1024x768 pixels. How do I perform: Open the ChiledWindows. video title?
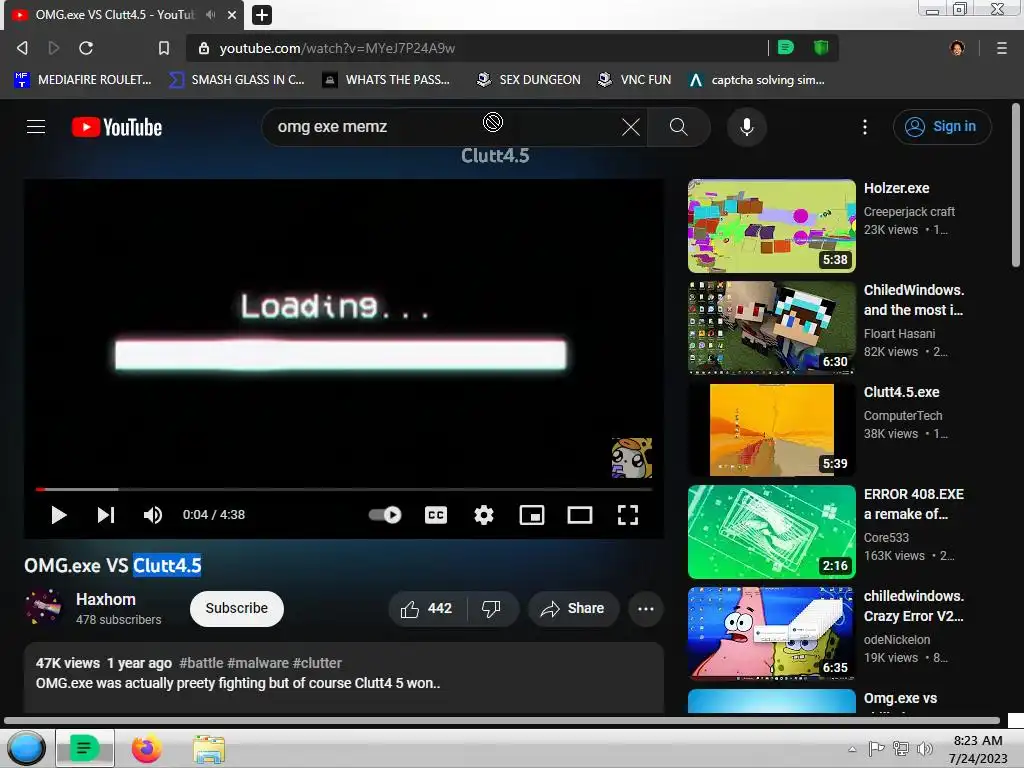coord(914,300)
